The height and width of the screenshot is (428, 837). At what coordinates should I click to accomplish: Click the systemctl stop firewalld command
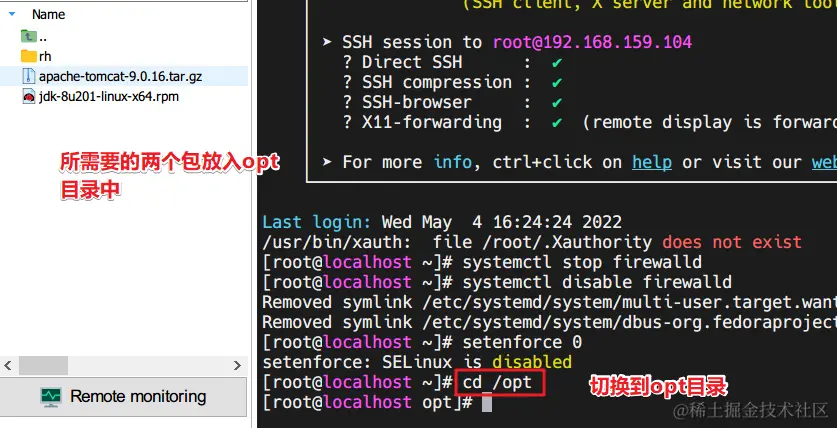coord(582,262)
